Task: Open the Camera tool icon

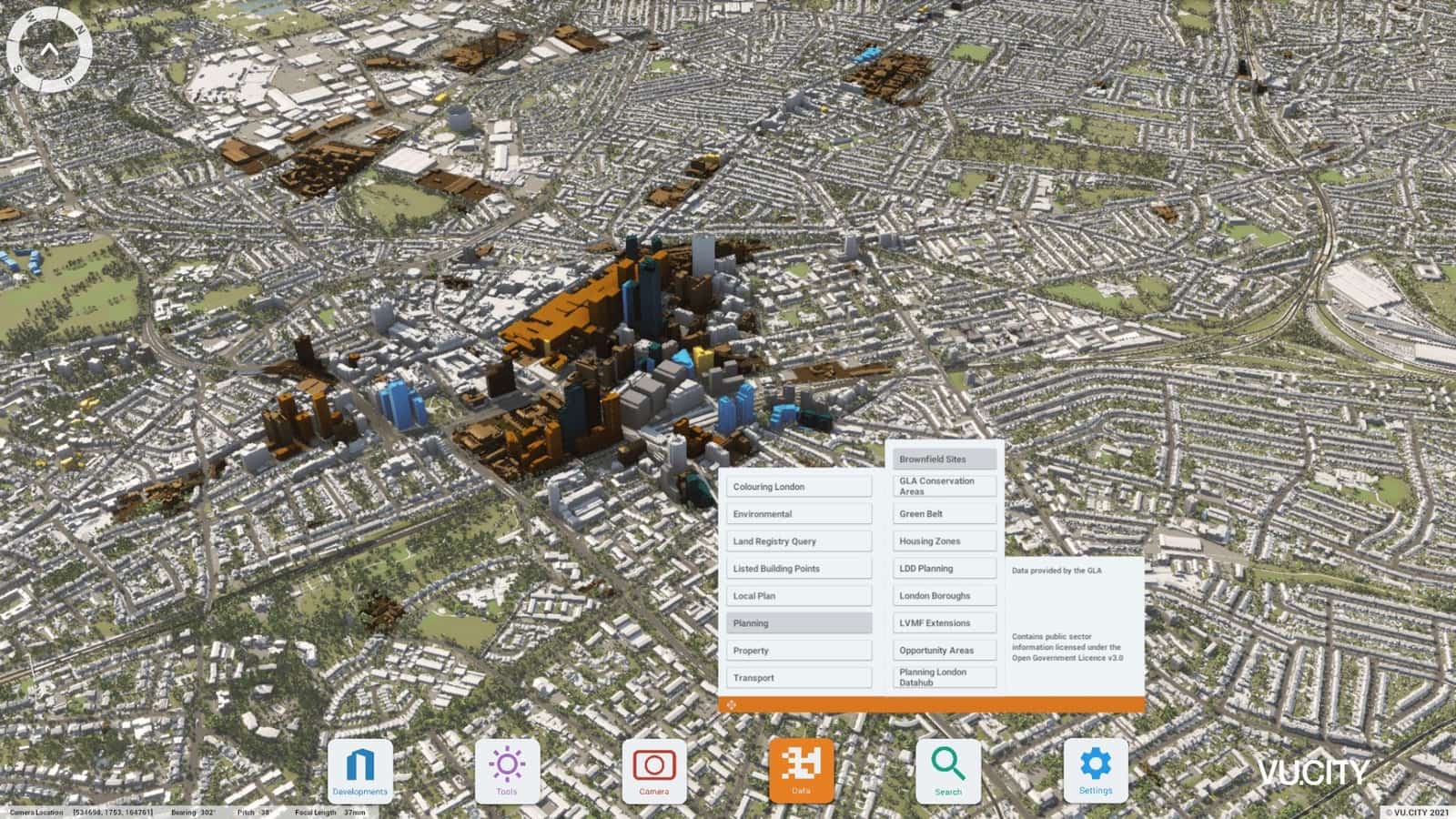Action: pos(654,767)
